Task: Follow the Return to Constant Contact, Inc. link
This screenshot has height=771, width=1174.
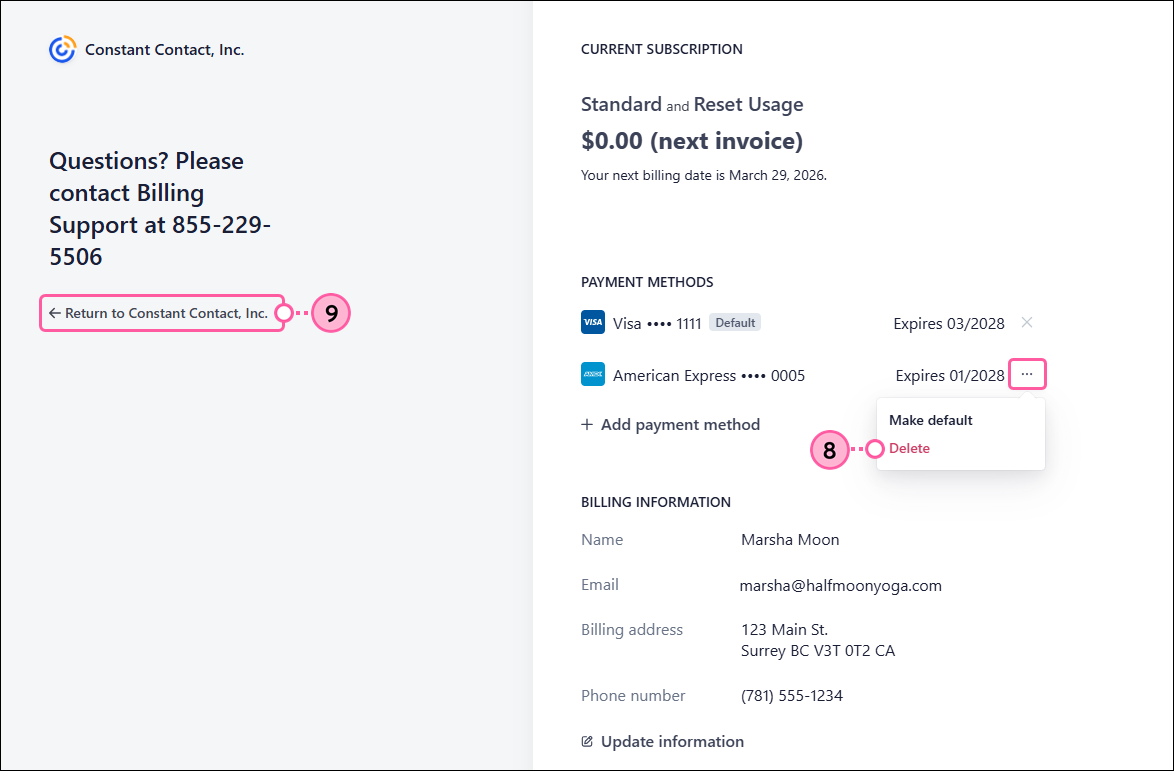Action: 165,313
